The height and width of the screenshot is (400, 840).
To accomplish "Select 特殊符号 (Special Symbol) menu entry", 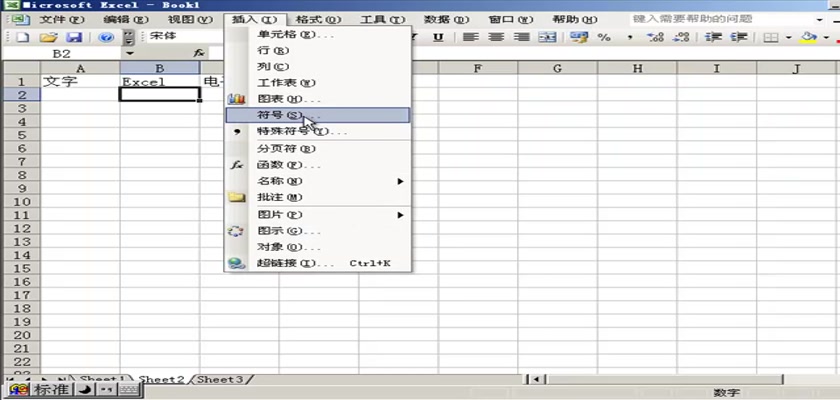I will pos(318,131).
